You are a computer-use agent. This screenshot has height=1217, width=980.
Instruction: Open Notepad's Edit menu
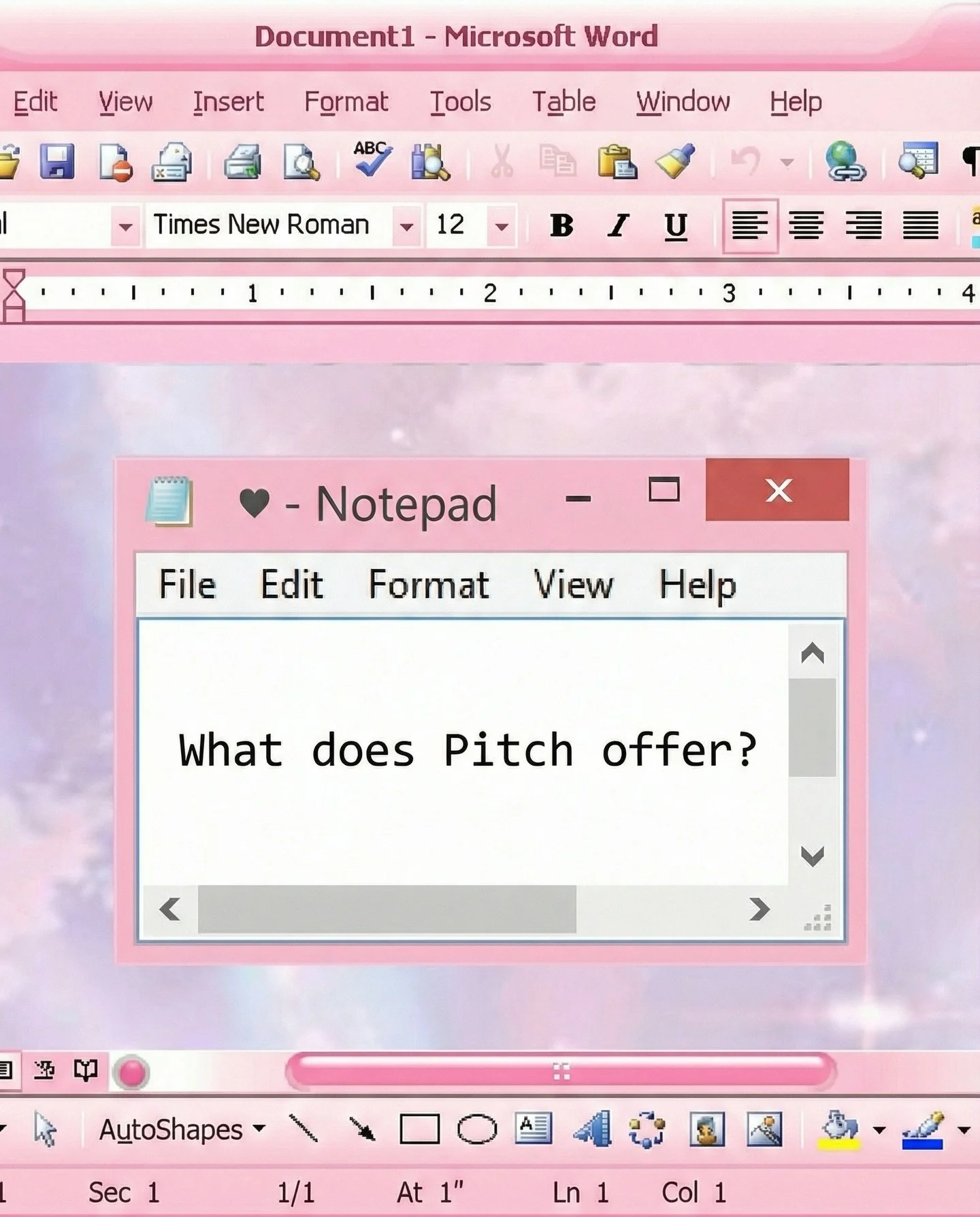tap(292, 585)
